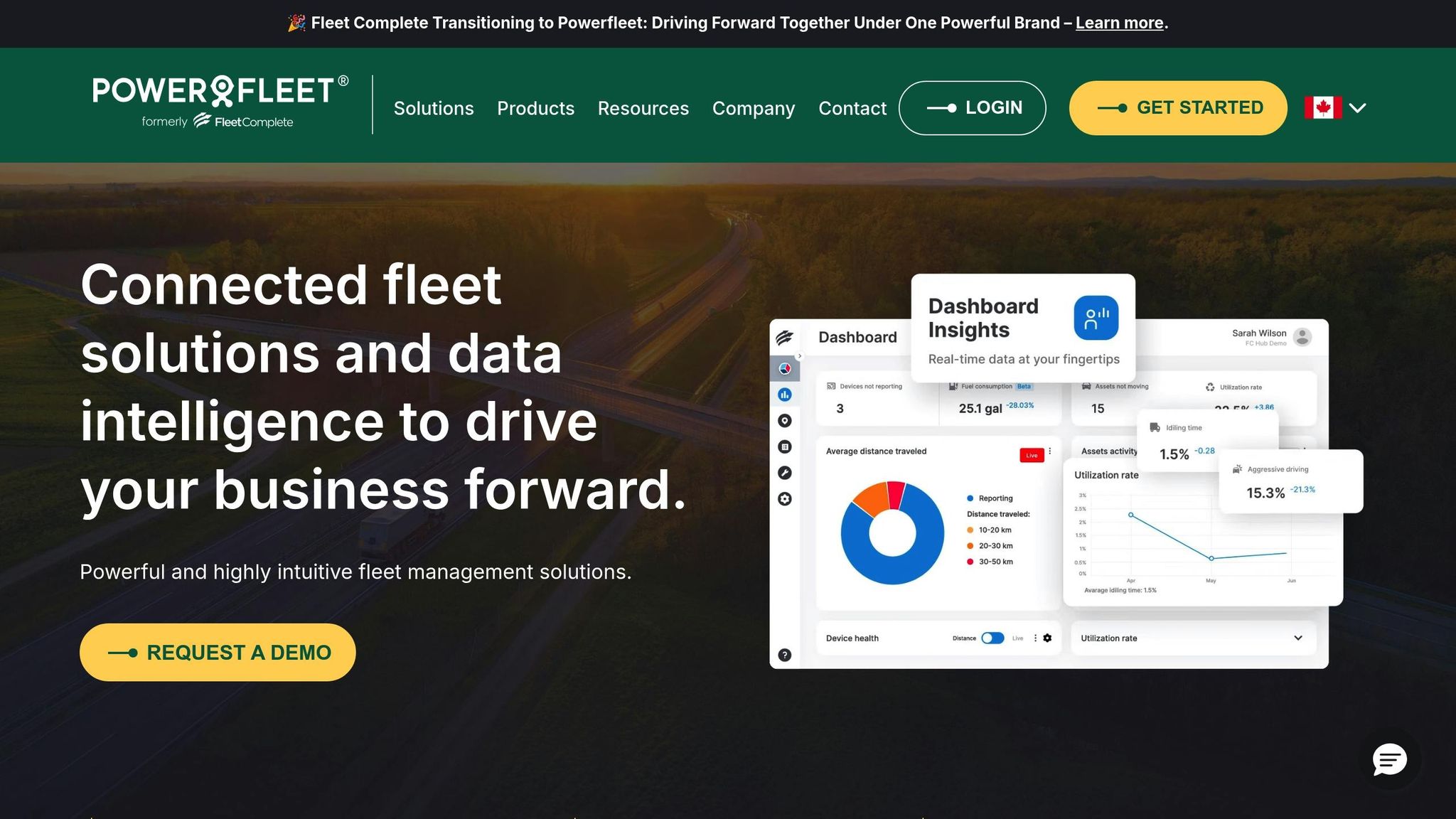Open the wrench maintenance sidebar icon
The height and width of the screenshot is (819, 1456).
[785, 473]
